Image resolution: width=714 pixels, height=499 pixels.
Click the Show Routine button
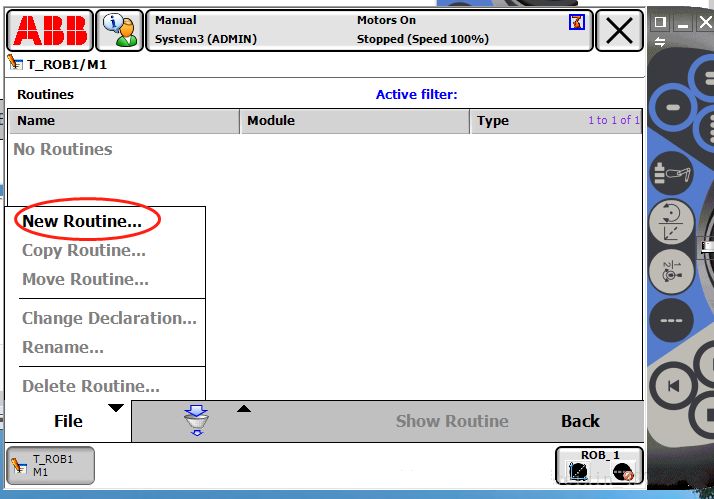pyautogui.click(x=452, y=421)
